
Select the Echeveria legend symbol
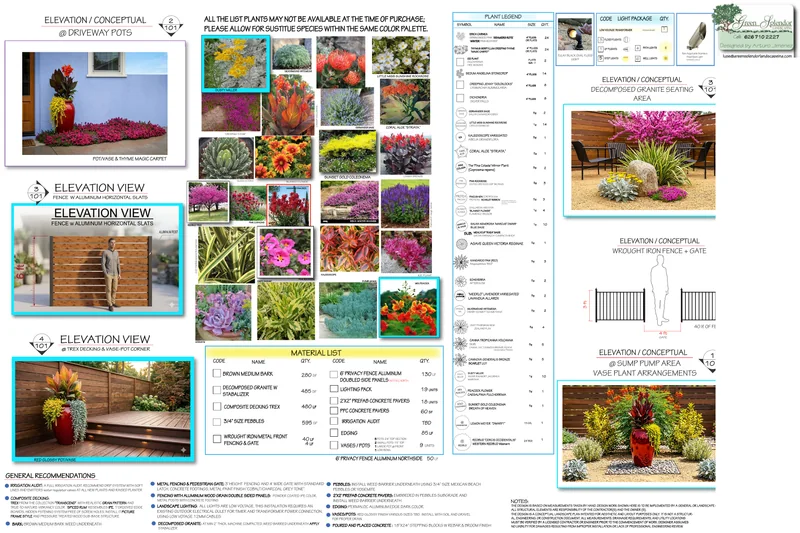(461, 281)
